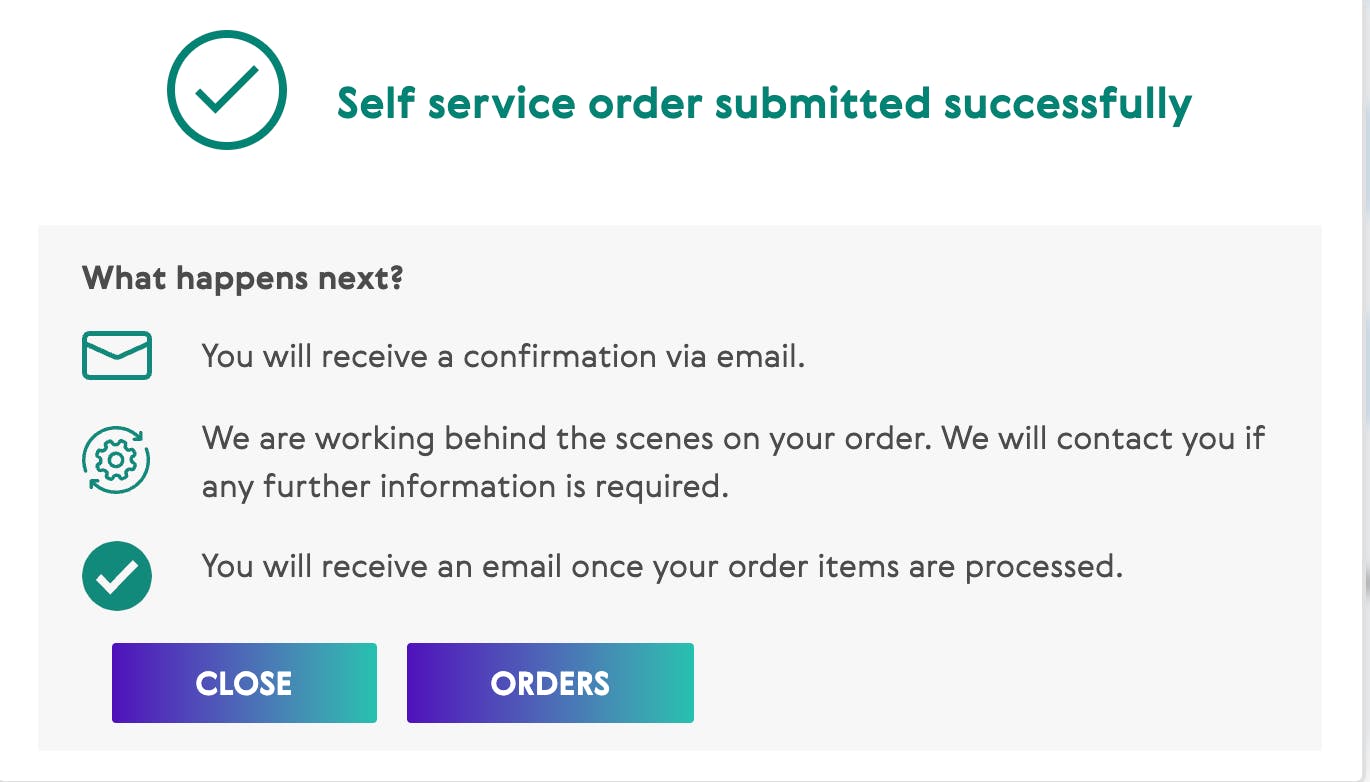Select the 'confirmation via email' text line
Viewport: 1370px width, 782px height.
[503, 356]
